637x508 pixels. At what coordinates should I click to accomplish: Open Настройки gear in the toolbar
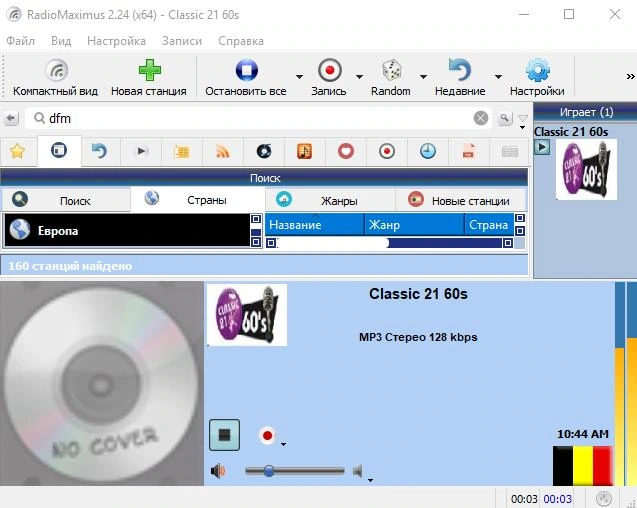pyautogui.click(x=537, y=77)
